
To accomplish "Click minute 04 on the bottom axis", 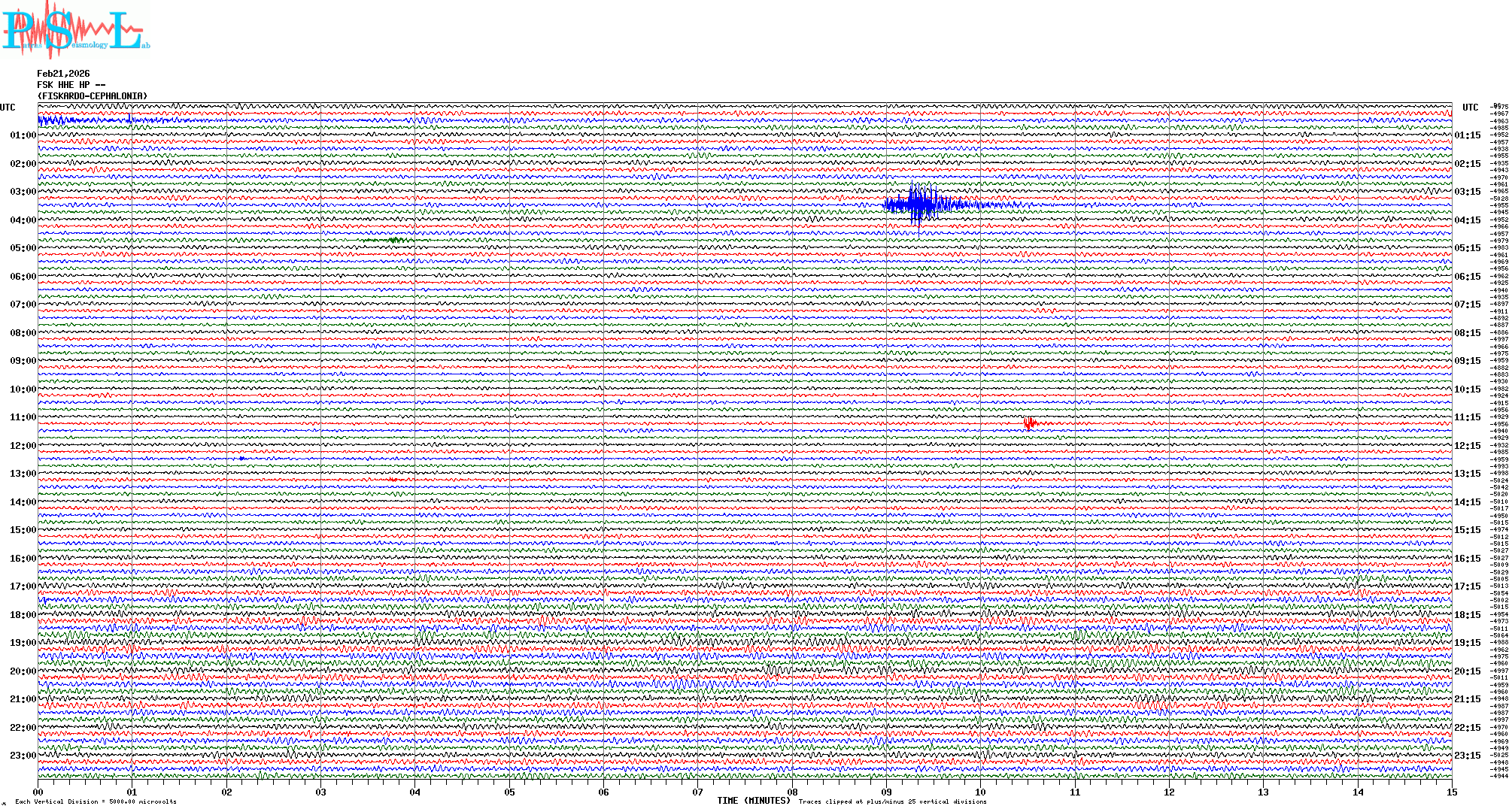I will point(414,792).
